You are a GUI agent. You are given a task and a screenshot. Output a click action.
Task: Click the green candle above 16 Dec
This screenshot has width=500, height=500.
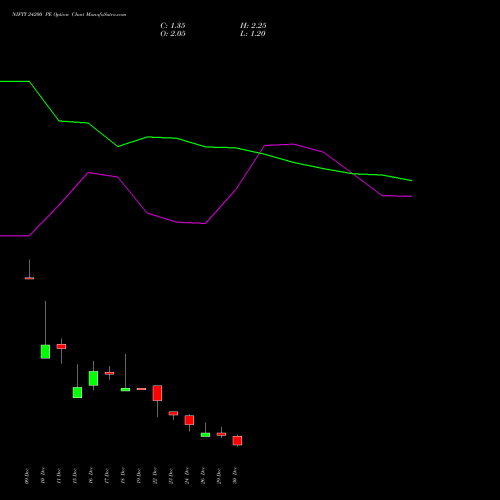pos(93,378)
